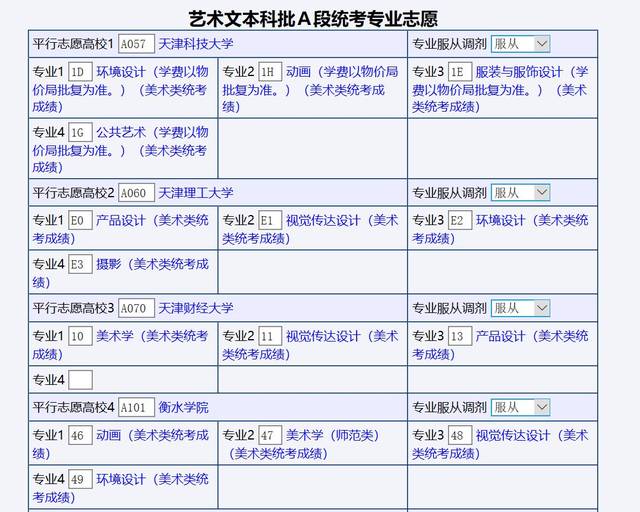The height and width of the screenshot is (512, 640).
Task: Click 天津科技大学 major text 环境设计
Action: pos(121,72)
